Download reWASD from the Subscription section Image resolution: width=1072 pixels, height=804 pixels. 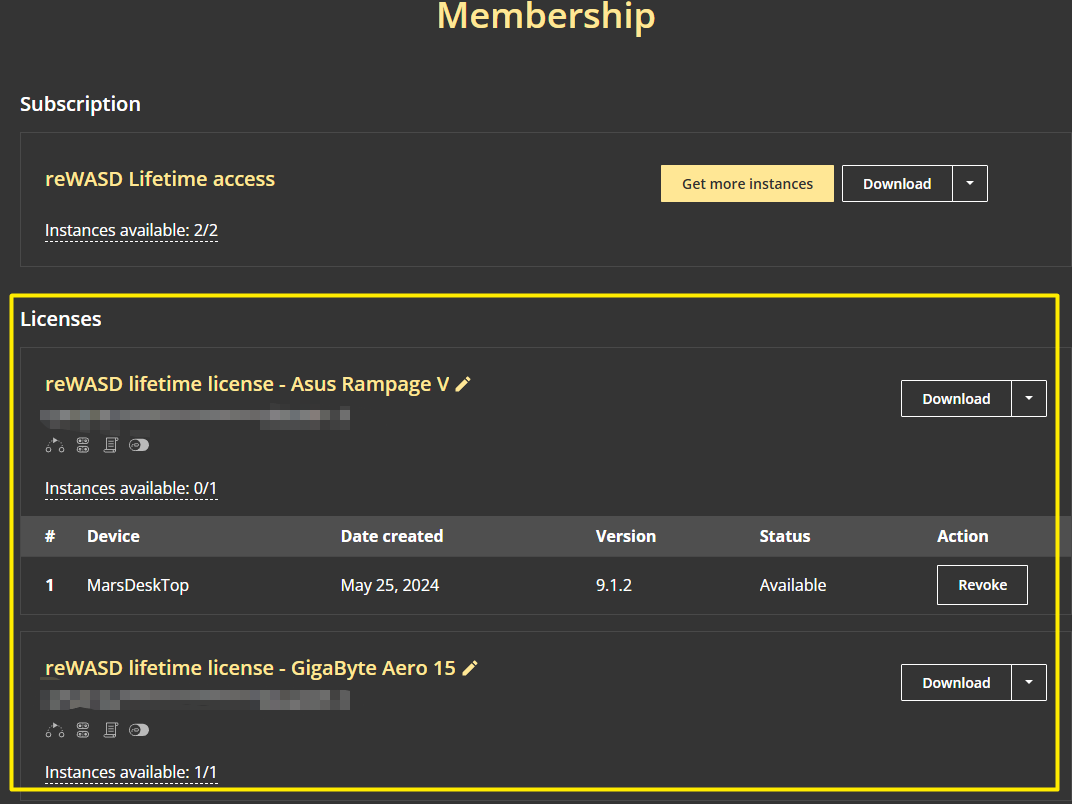(897, 184)
